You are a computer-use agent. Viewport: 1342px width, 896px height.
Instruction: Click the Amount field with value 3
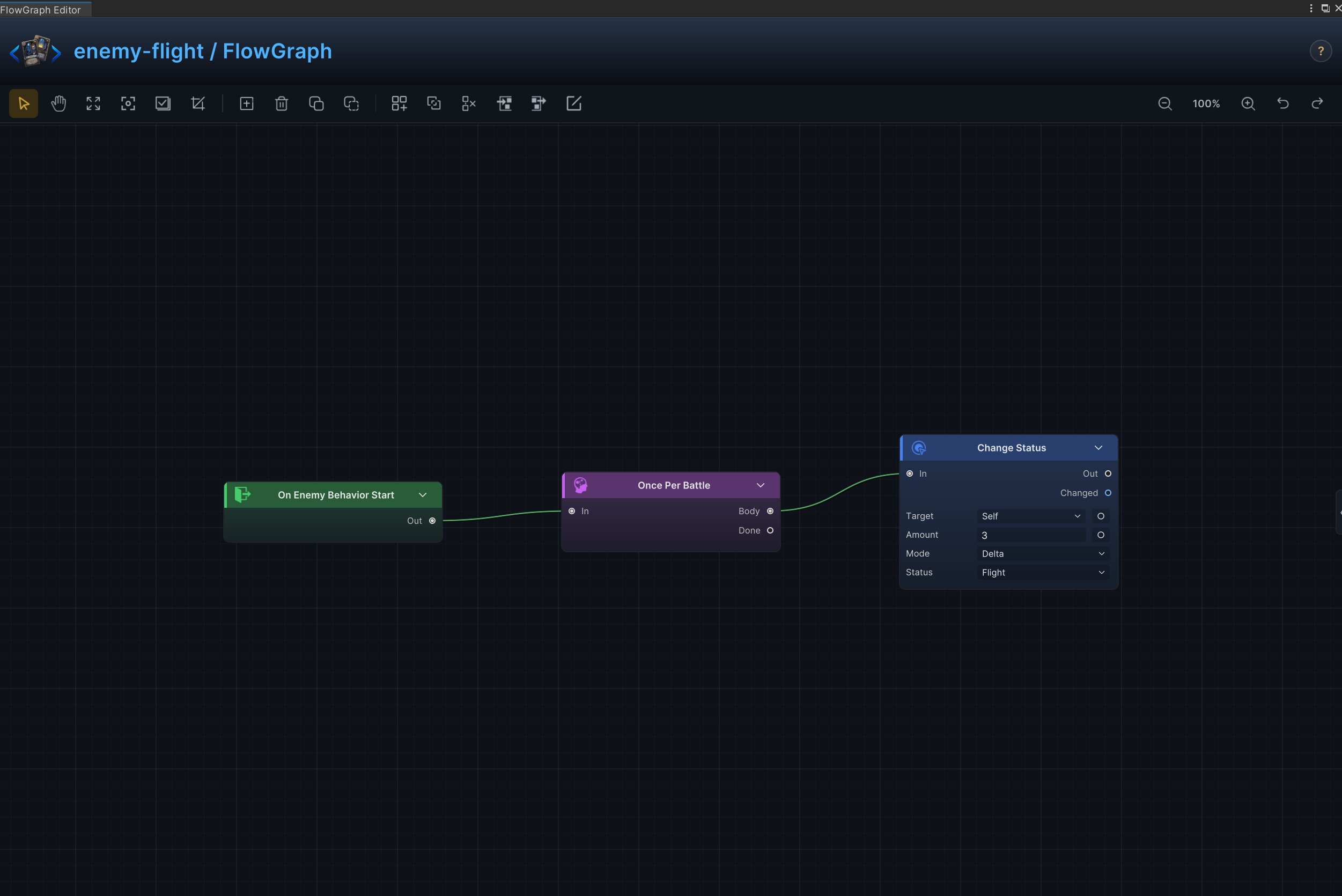1031,535
